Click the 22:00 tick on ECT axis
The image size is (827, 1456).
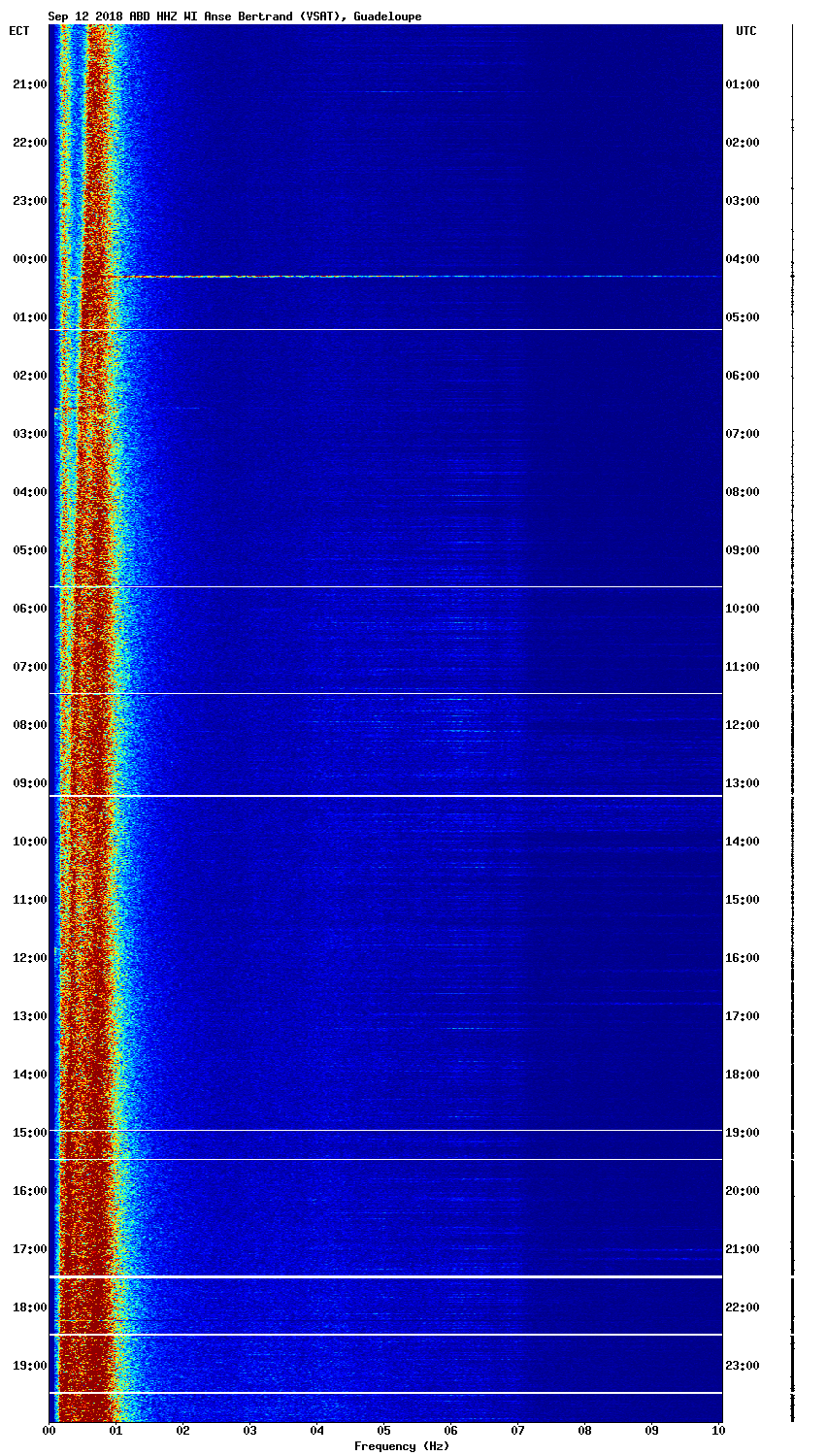(29, 143)
